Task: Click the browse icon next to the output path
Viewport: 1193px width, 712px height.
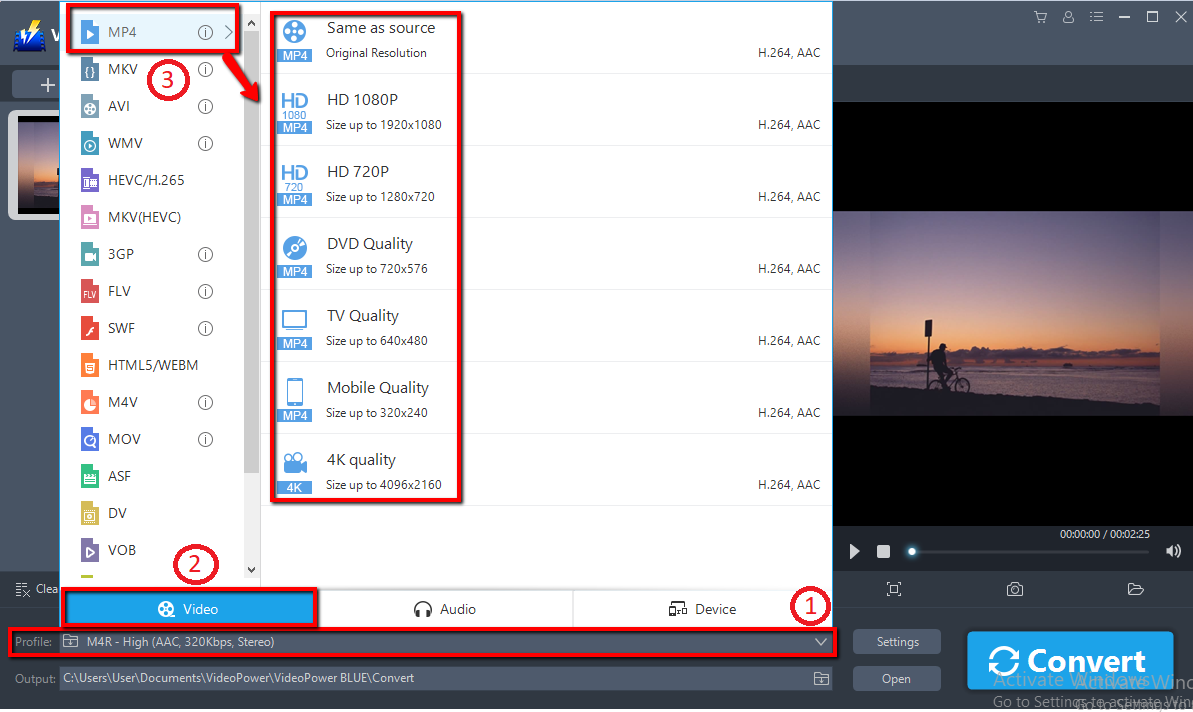Action: (x=820, y=678)
